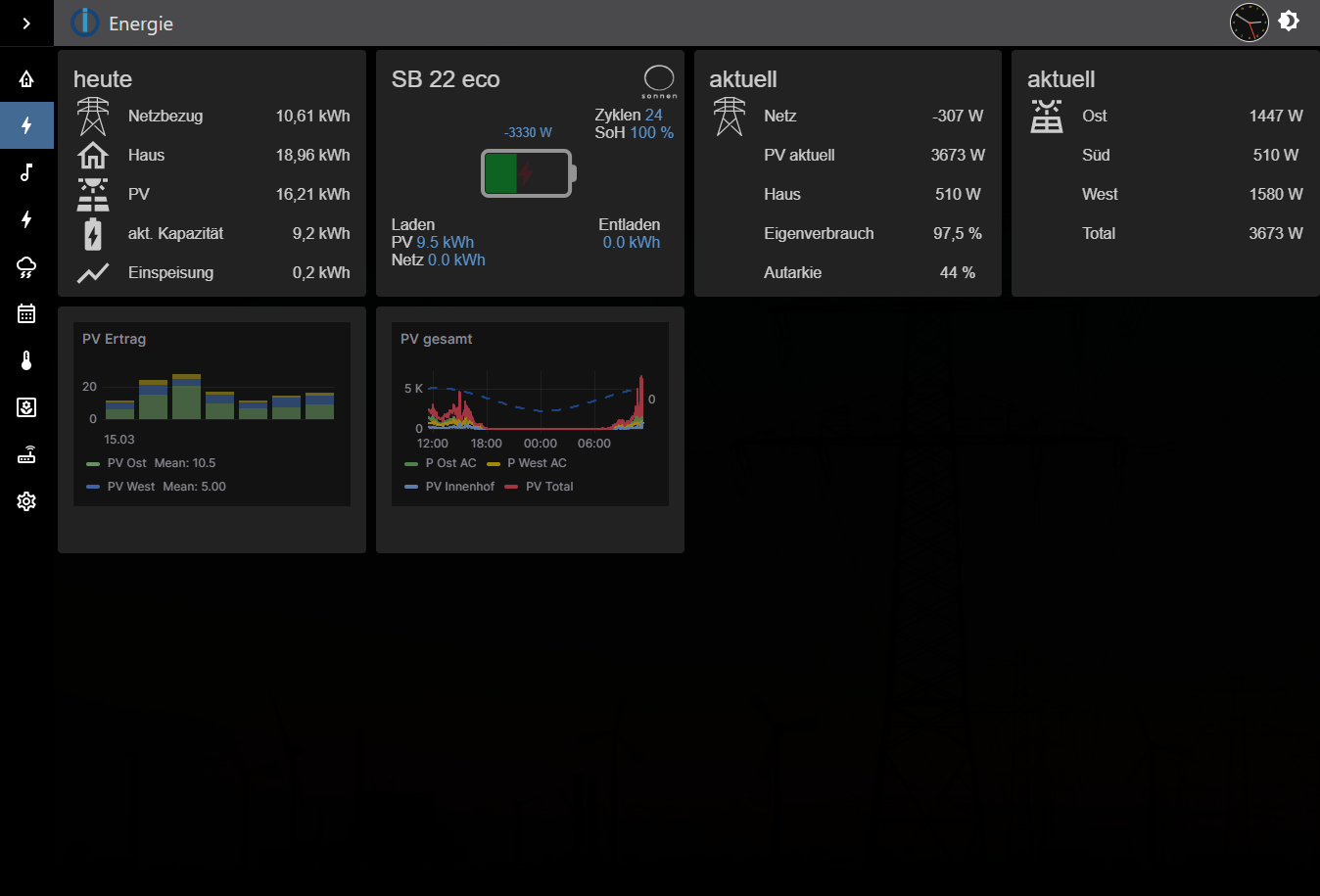Click the SB 22 eco heading

[446, 79]
